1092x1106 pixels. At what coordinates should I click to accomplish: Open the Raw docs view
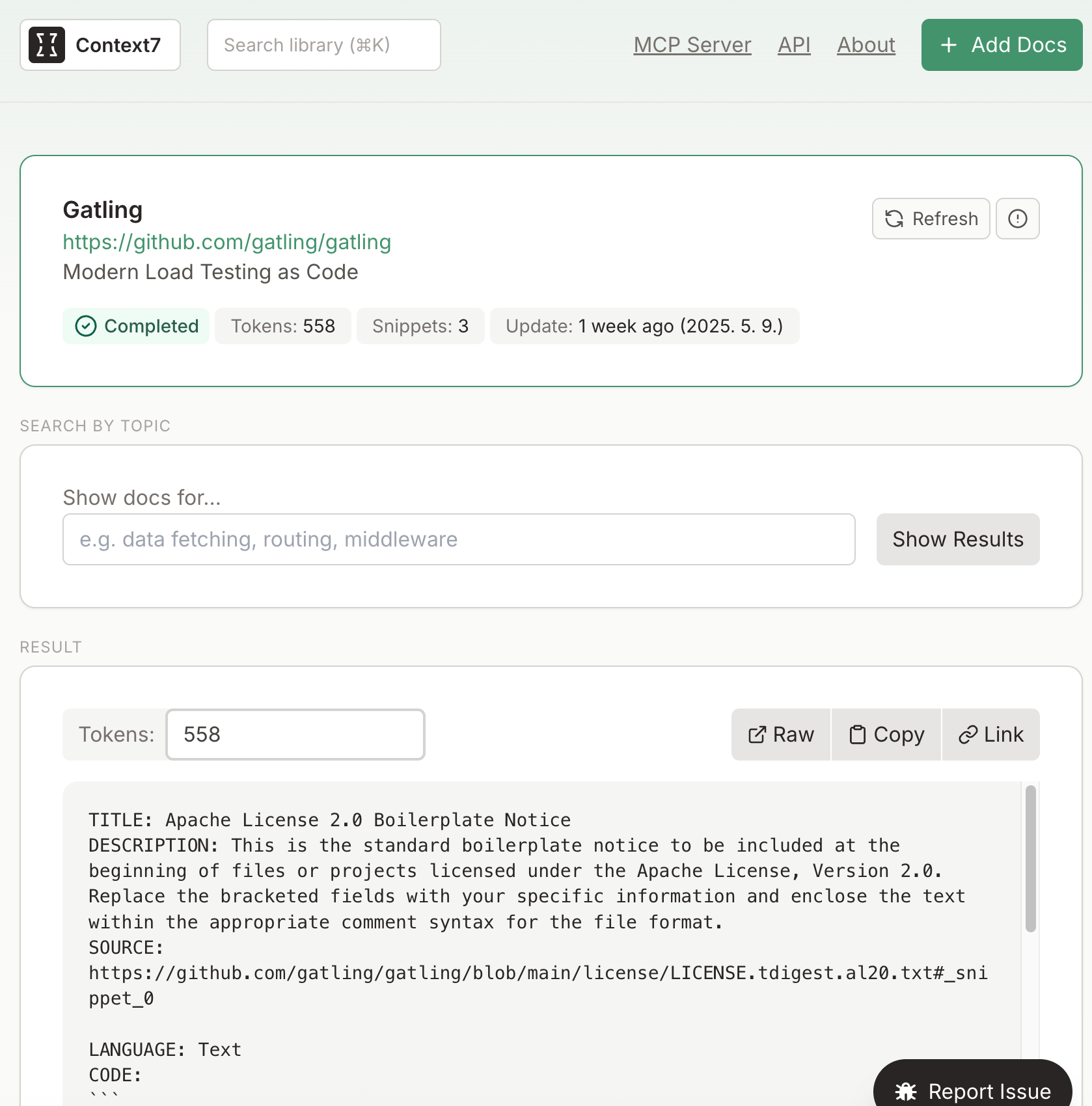click(781, 735)
